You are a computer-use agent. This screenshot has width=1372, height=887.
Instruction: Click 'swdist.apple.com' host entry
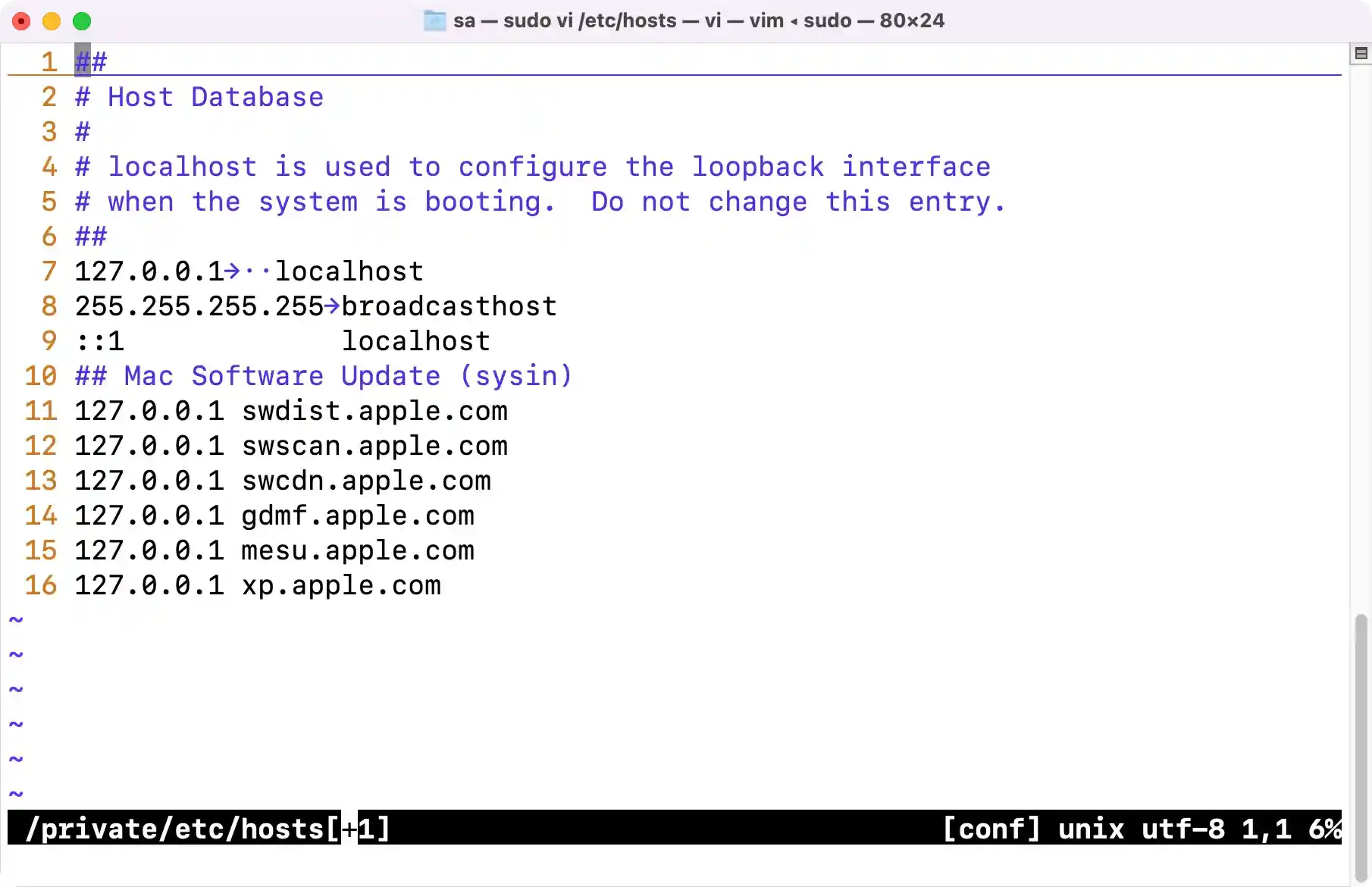(x=374, y=411)
